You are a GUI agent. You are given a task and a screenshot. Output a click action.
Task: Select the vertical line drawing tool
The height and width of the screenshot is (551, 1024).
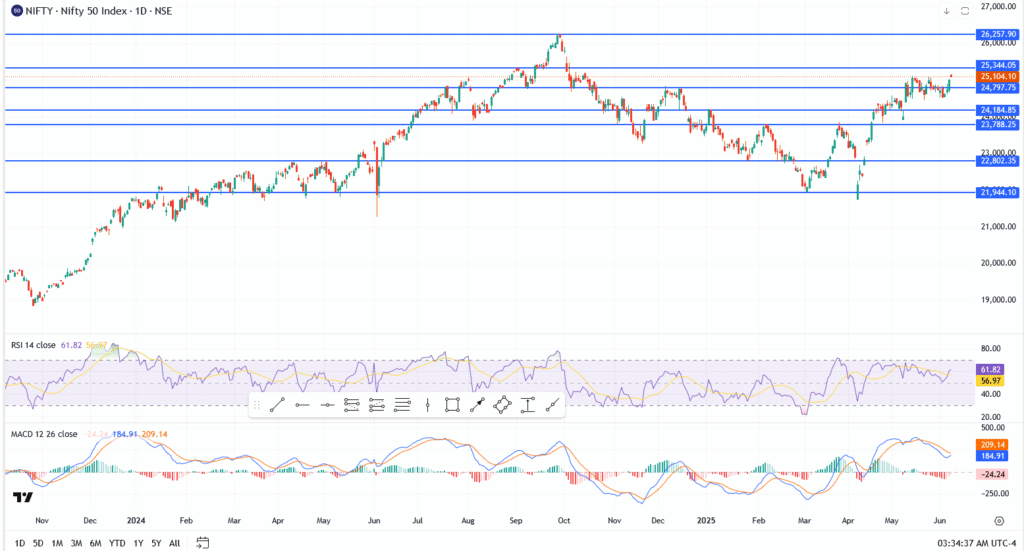click(427, 405)
